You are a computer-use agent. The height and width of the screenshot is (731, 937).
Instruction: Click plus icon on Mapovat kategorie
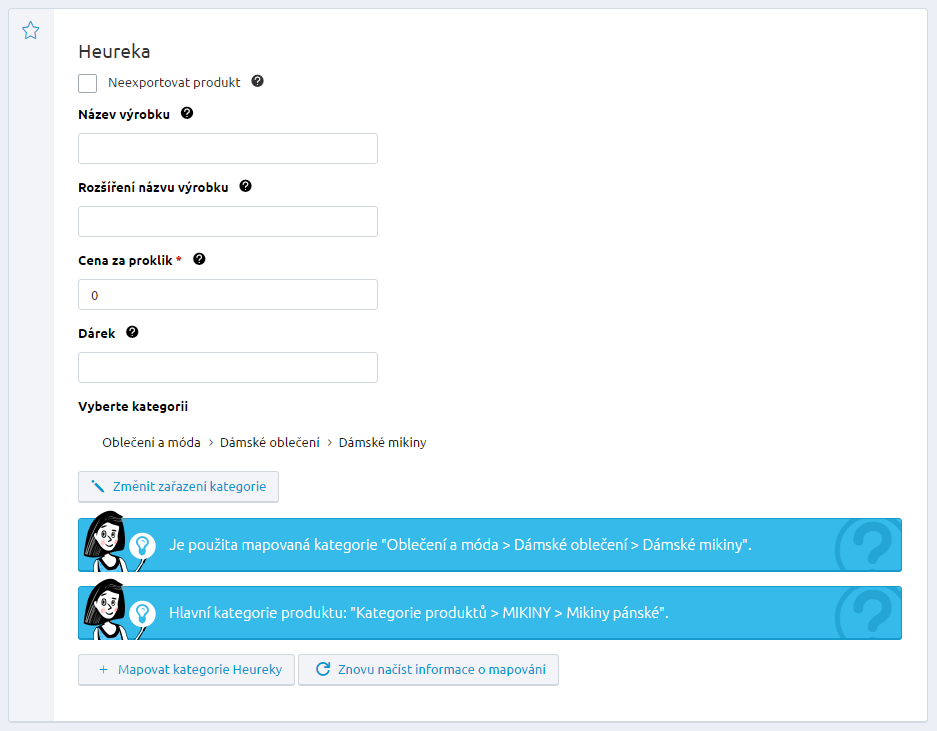tap(103, 669)
